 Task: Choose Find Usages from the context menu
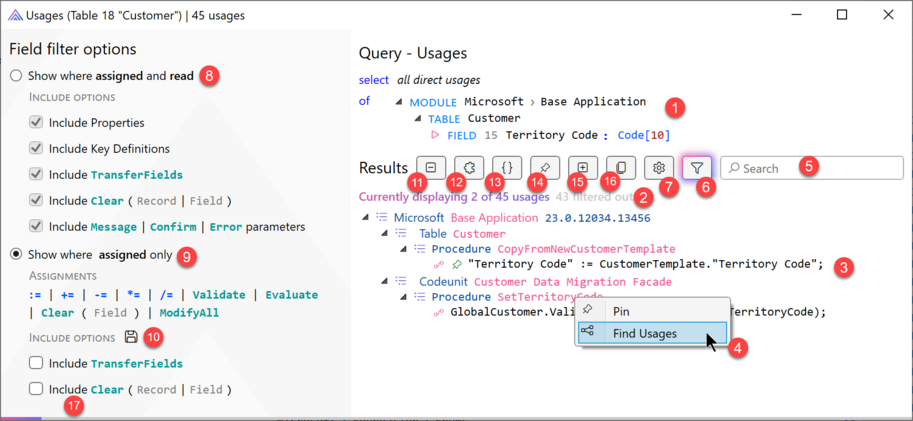652,333
